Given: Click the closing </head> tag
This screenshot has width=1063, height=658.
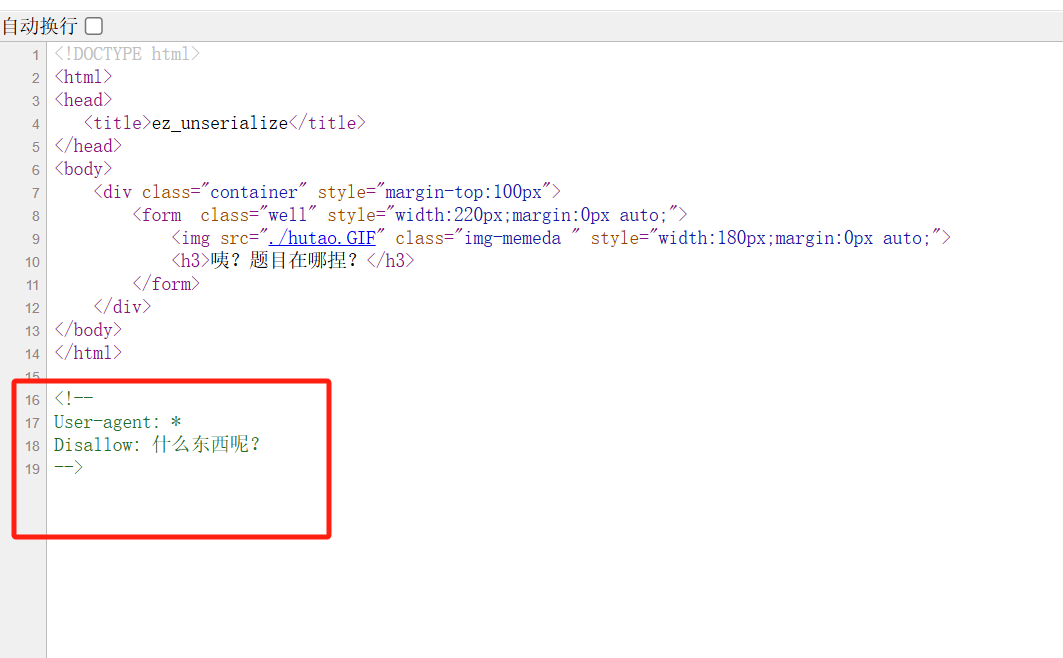Looking at the screenshot, I should 88,146.
